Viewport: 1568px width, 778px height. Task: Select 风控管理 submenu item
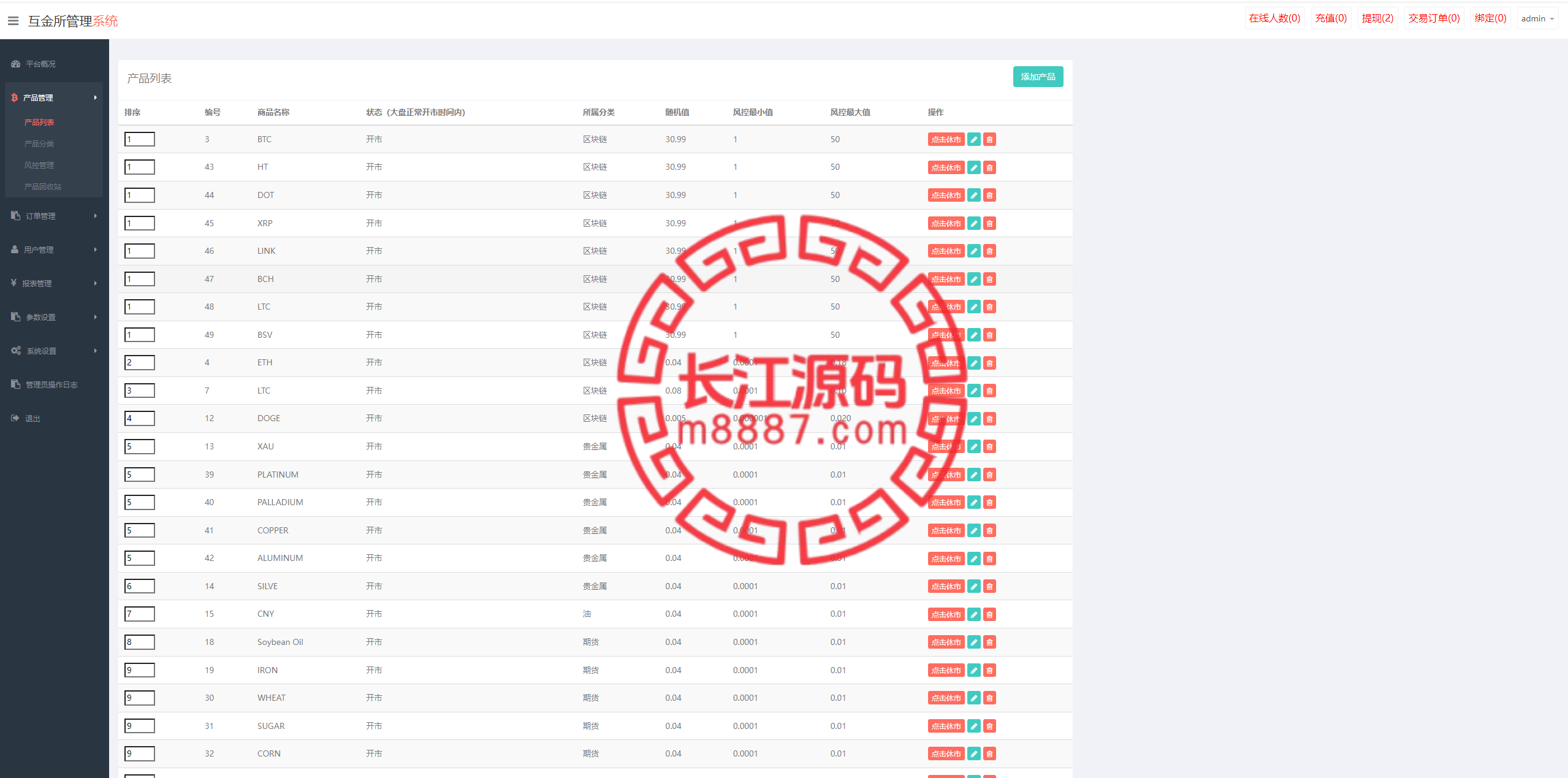pos(39,165)
